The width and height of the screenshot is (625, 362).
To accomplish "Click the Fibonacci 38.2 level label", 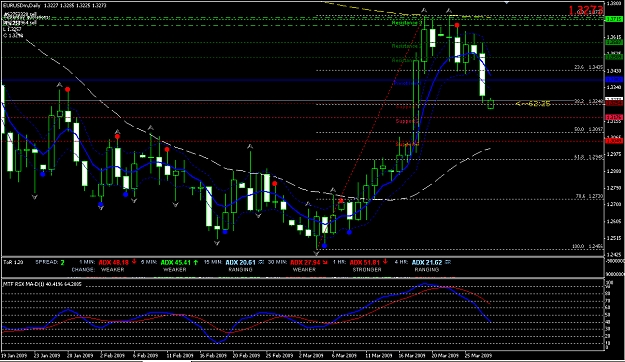I will coord(589,102).
